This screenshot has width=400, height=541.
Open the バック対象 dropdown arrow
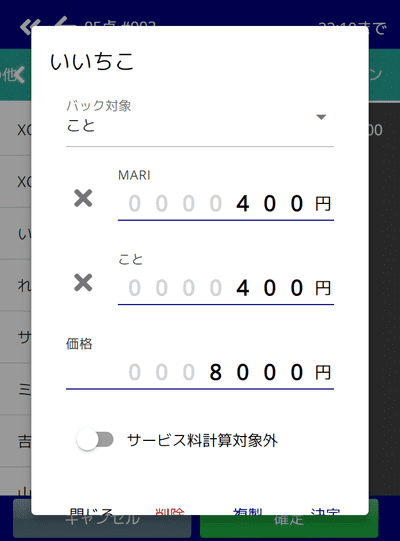(321, 117)
